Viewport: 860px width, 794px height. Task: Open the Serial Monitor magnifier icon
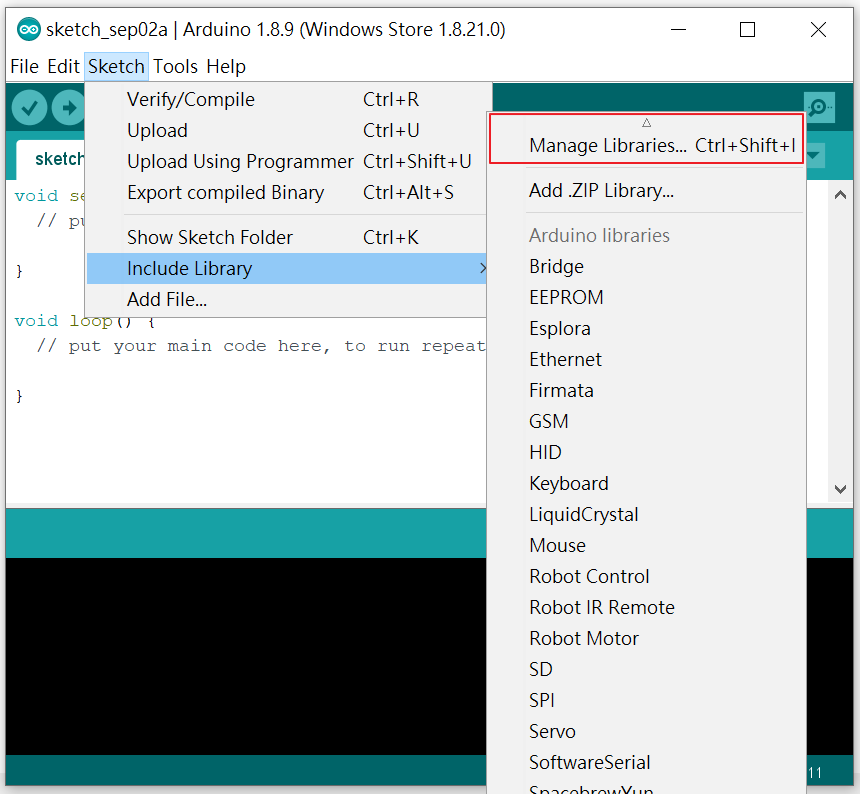[x=820, y=107]
